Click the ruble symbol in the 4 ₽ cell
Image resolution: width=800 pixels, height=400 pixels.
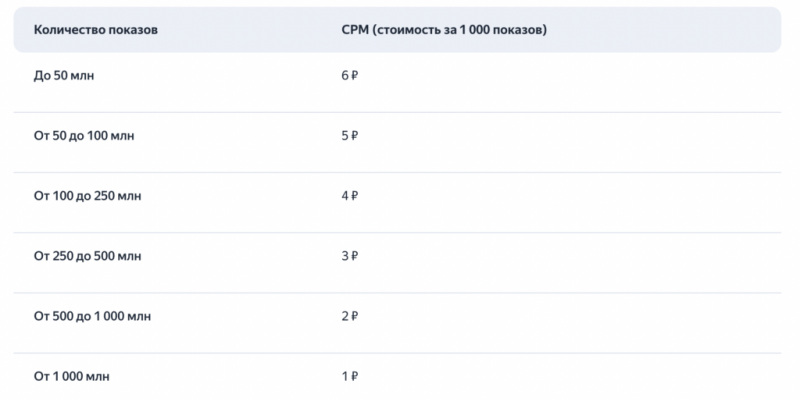click(x=355, y=196)
